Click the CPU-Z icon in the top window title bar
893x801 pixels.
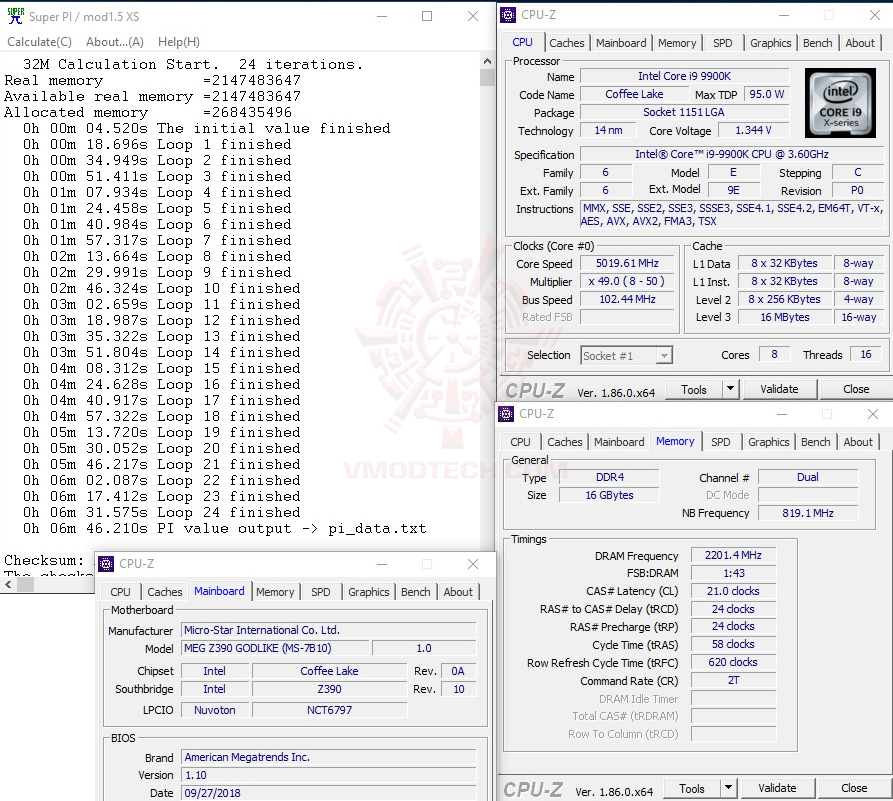point(508,14)
